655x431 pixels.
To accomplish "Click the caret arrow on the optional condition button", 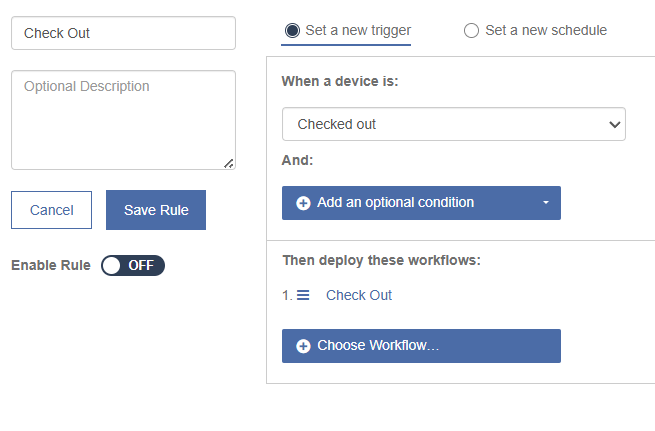I will pos(546,203).
